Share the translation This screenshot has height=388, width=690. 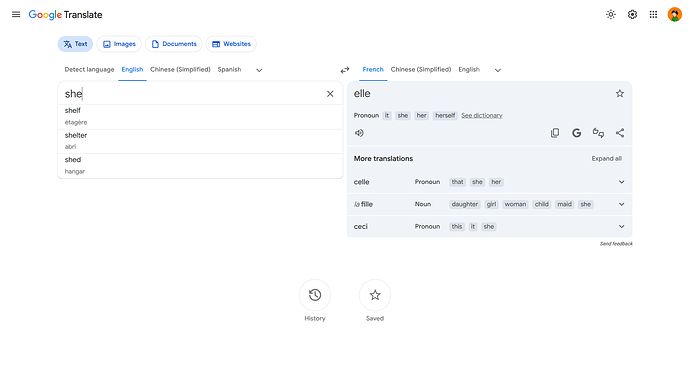pyautogui.click(x=620, y=133)
